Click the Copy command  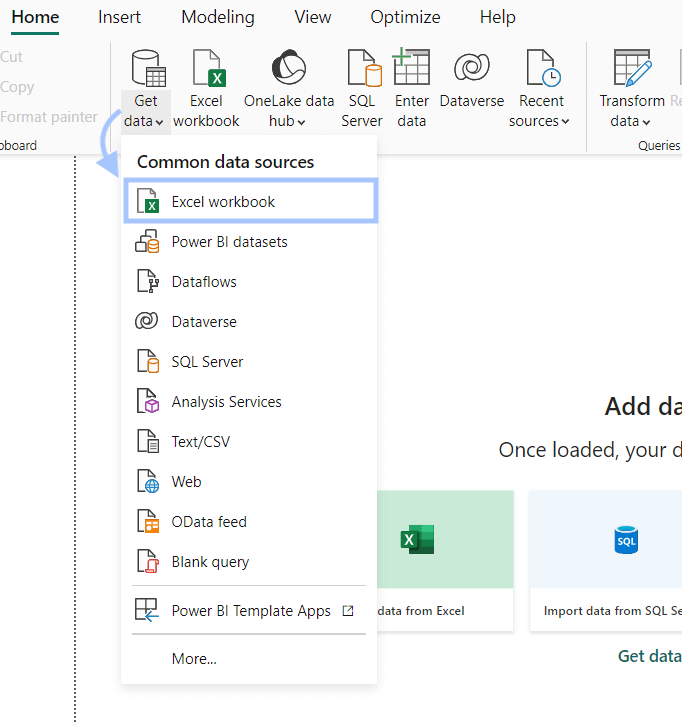tap(17, 87)
